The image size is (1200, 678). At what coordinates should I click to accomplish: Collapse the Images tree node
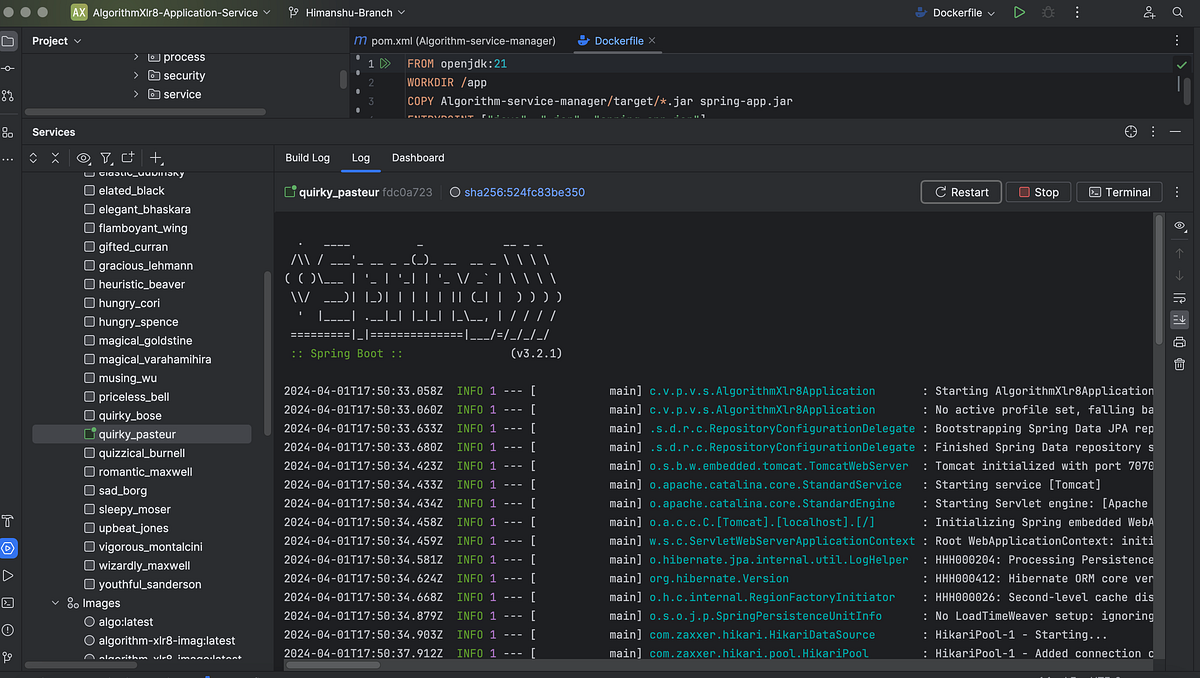pos(56,603)
